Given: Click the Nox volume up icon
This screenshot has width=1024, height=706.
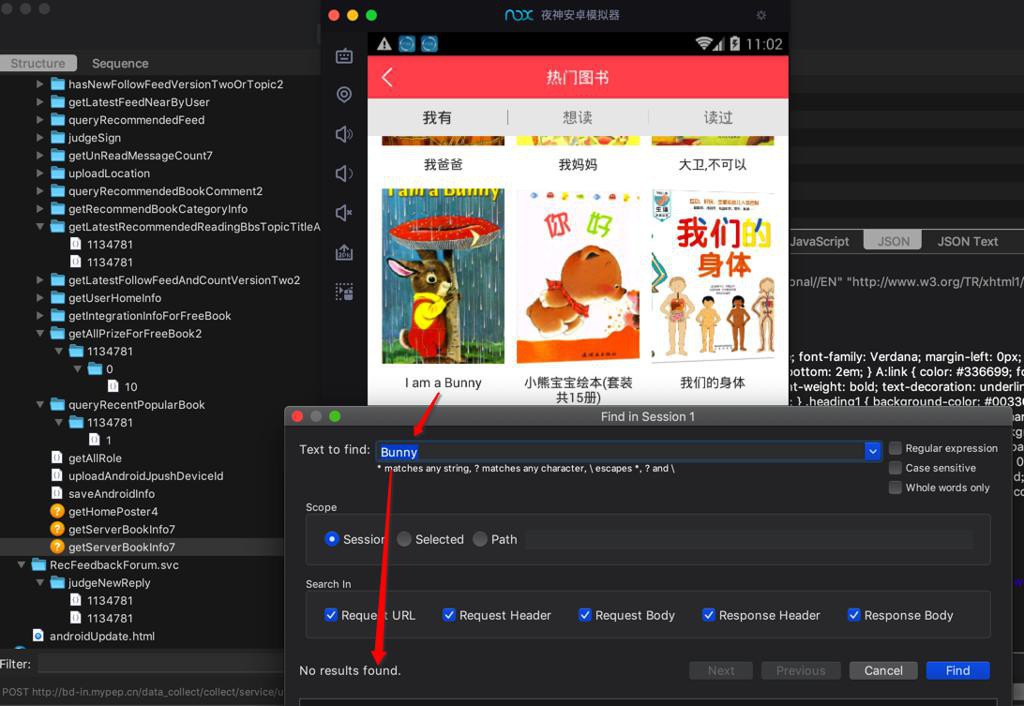Looking at the screenshot, I should coord(344,134).
